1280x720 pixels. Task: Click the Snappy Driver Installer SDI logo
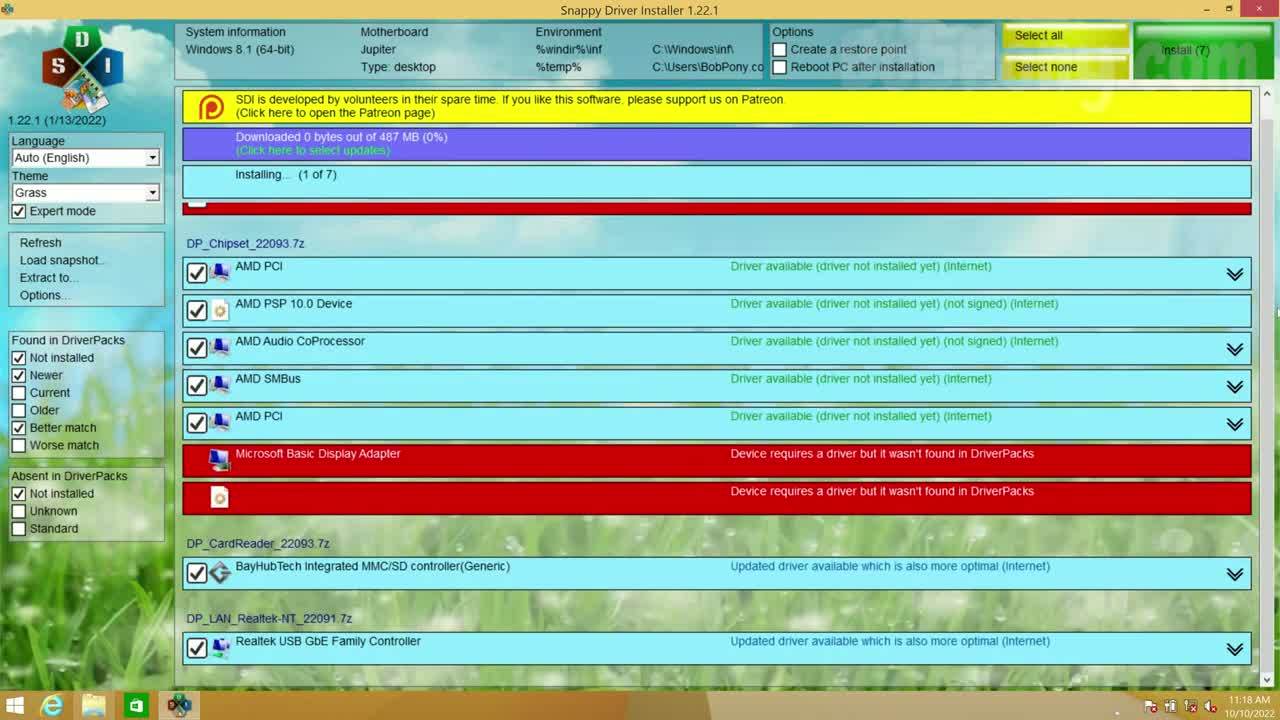pos(82,70)
